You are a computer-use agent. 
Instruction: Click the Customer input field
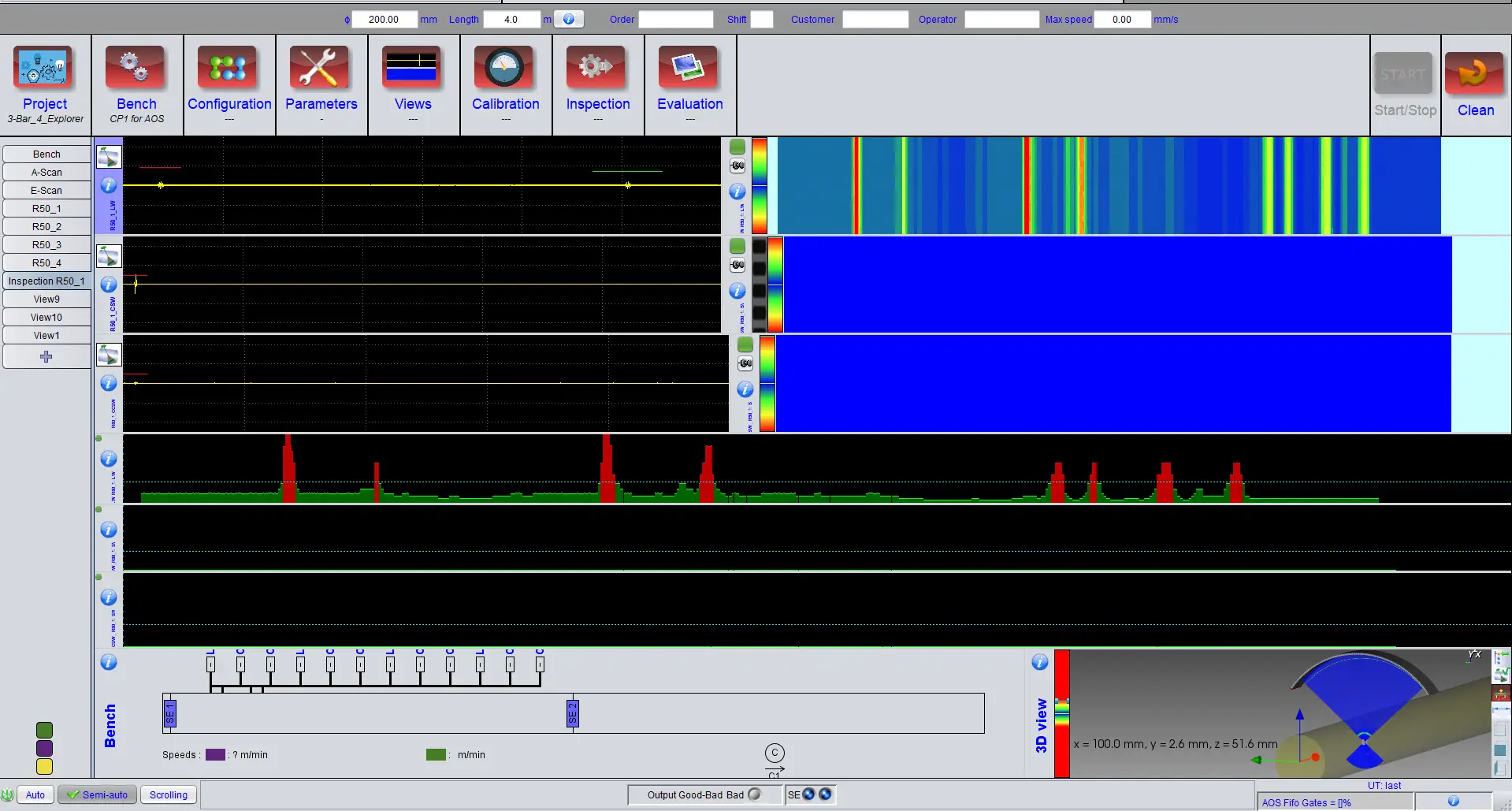875,19
